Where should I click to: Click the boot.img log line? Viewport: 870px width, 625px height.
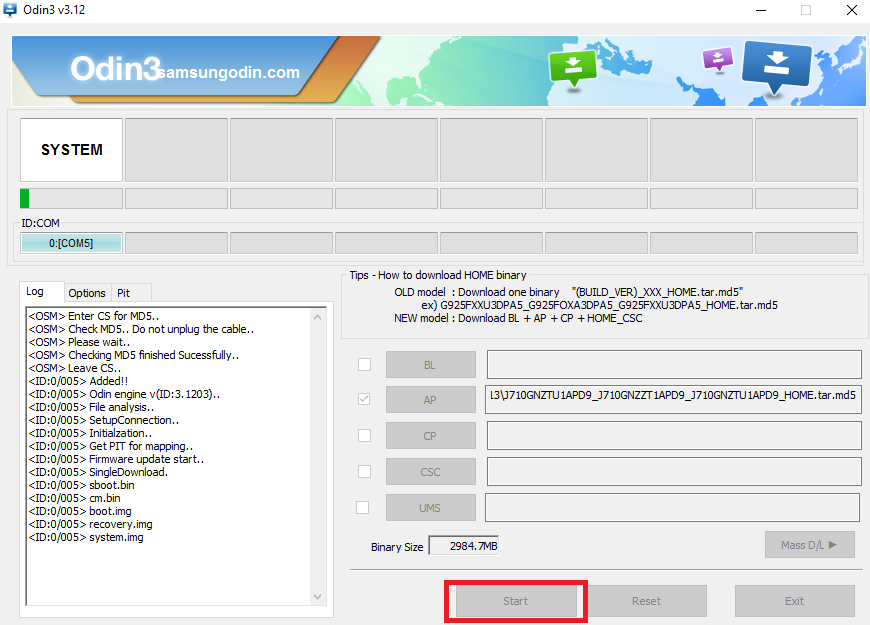point(80,511)
